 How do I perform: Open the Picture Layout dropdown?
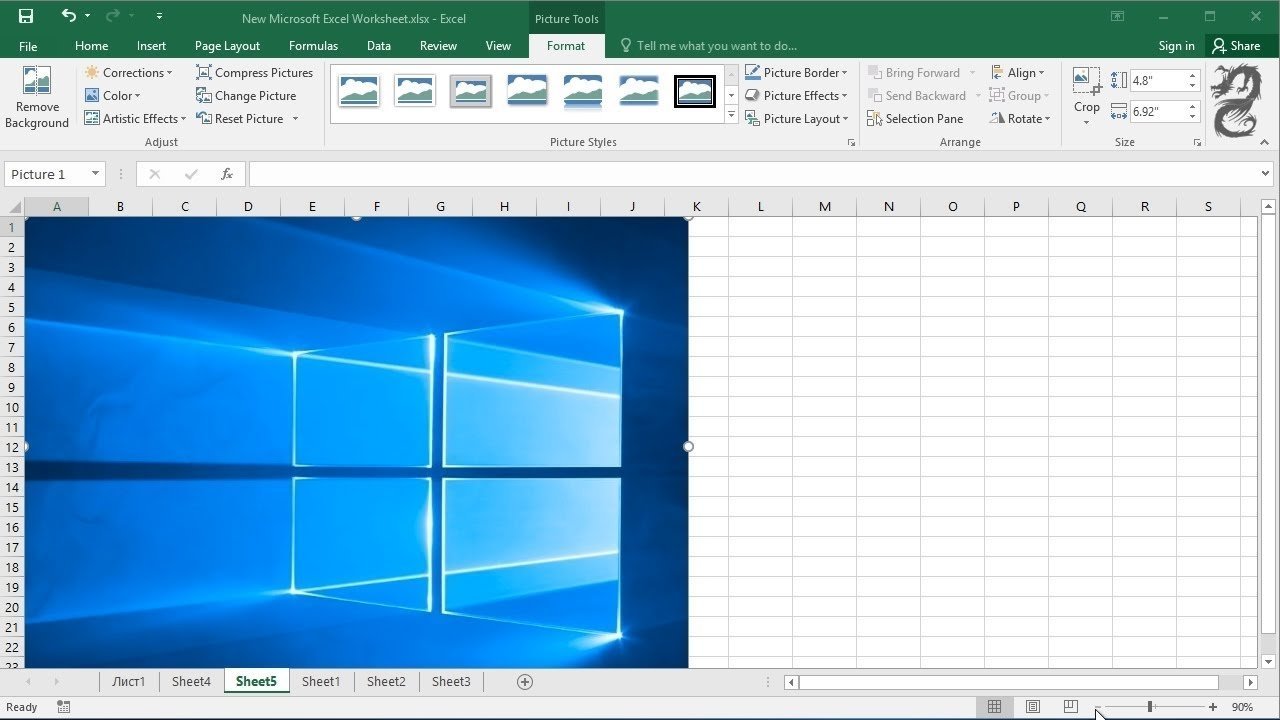[x=797, y=119]
